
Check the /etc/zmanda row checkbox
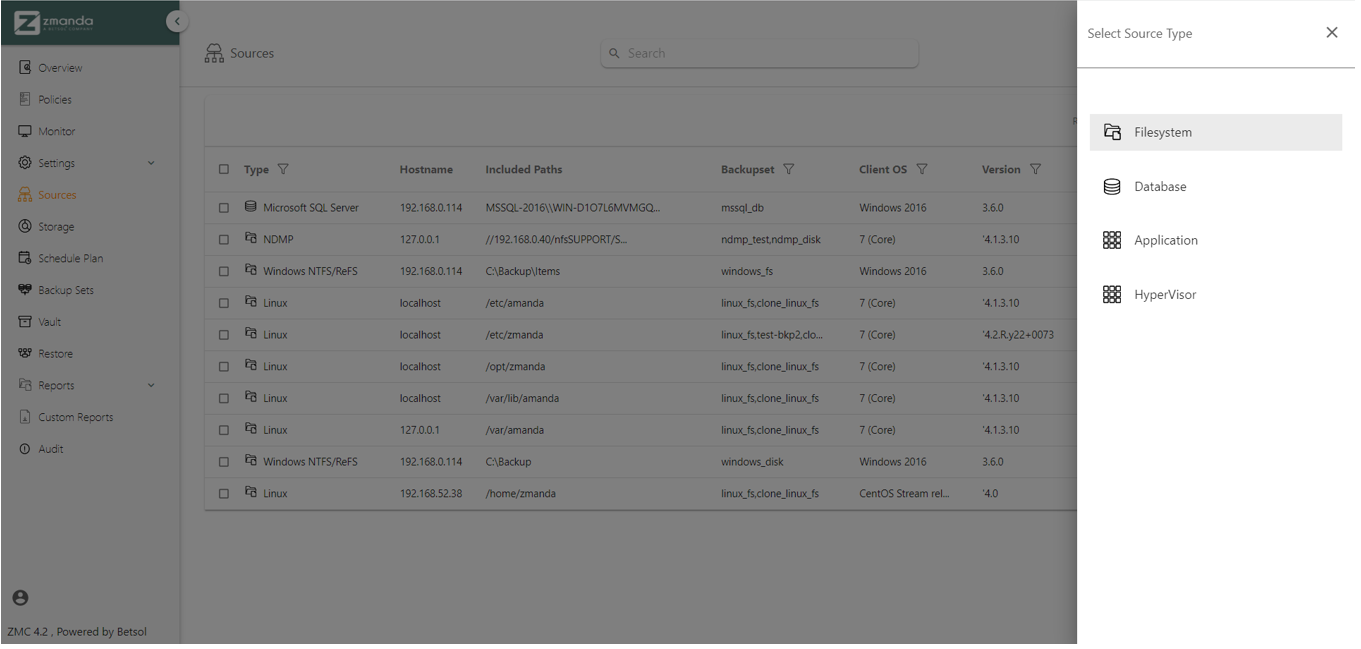point(224,335)
